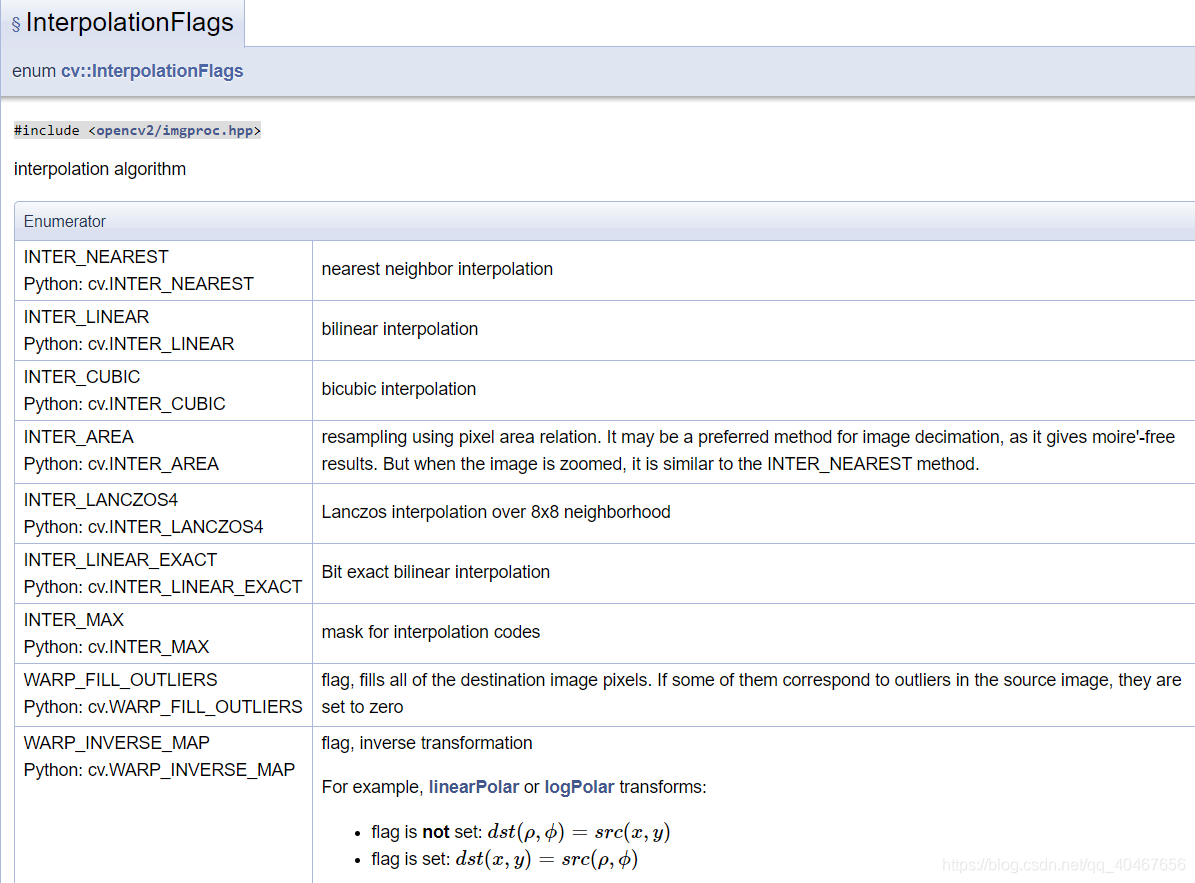Open the opencv2/imgproc.hpp header link
Screen dimensions: 1195x883
[x=175, y=130]
